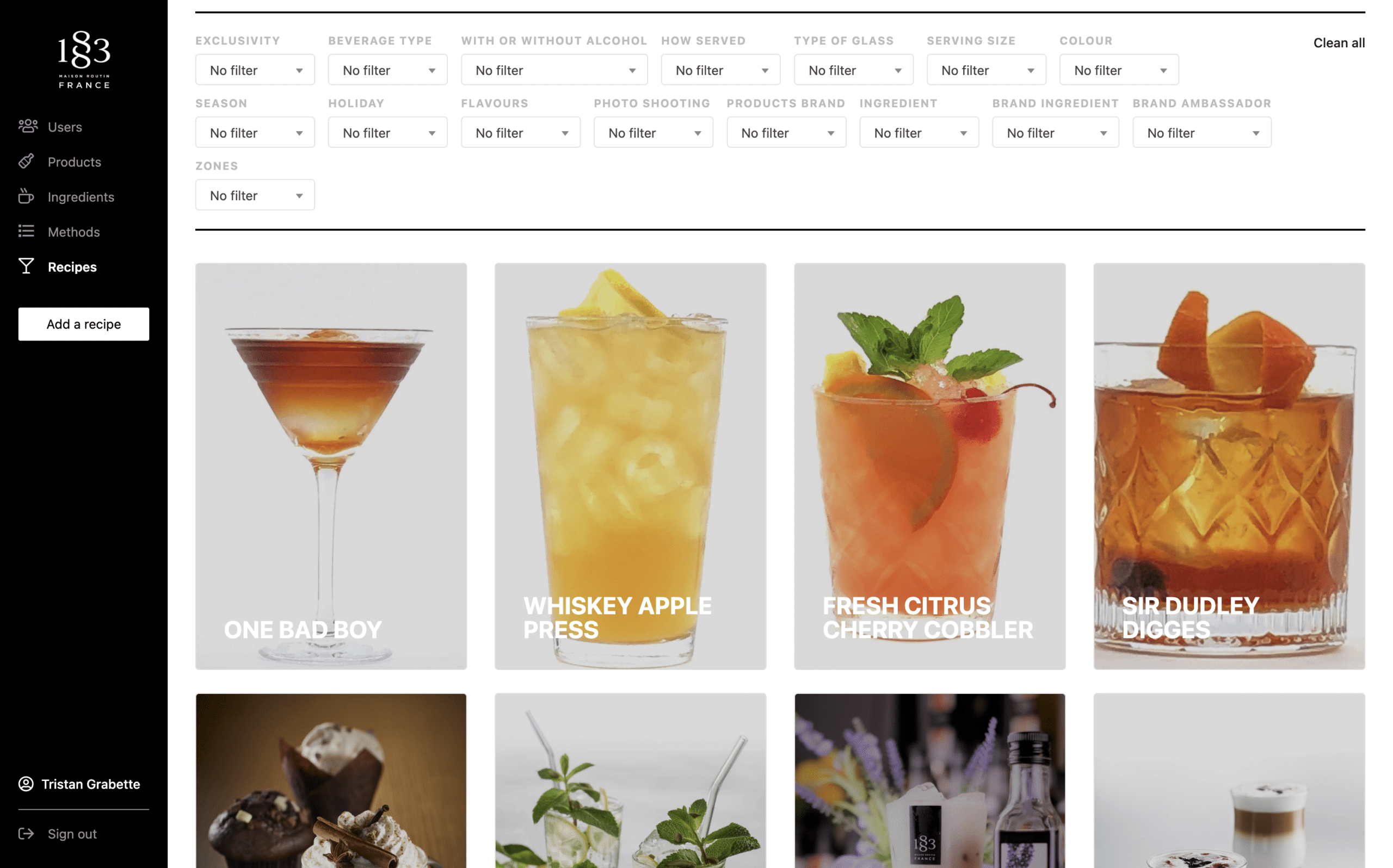This screenshot has width=1393, height=868.
Task: Open the Methods menu item
Action: [x=73, y=232]
